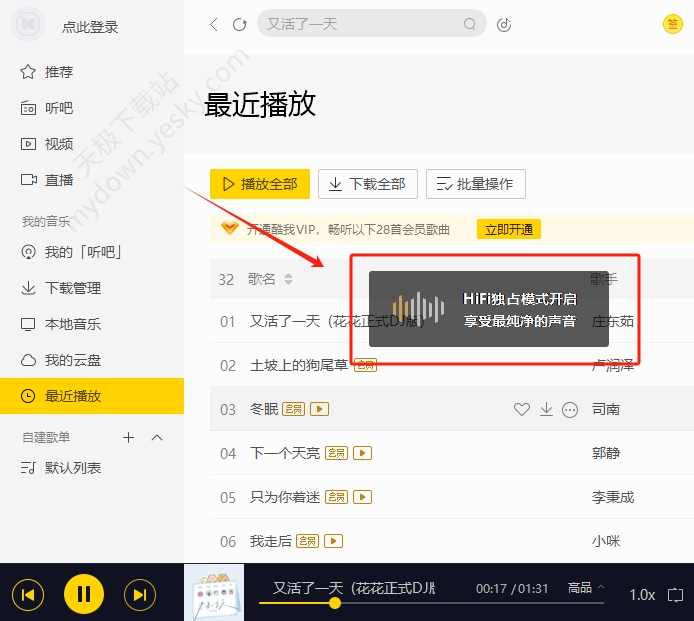The height and width of the screenshot is (621, 694).
Task: Refresh the page with reload icon
Action: (239, 24)
